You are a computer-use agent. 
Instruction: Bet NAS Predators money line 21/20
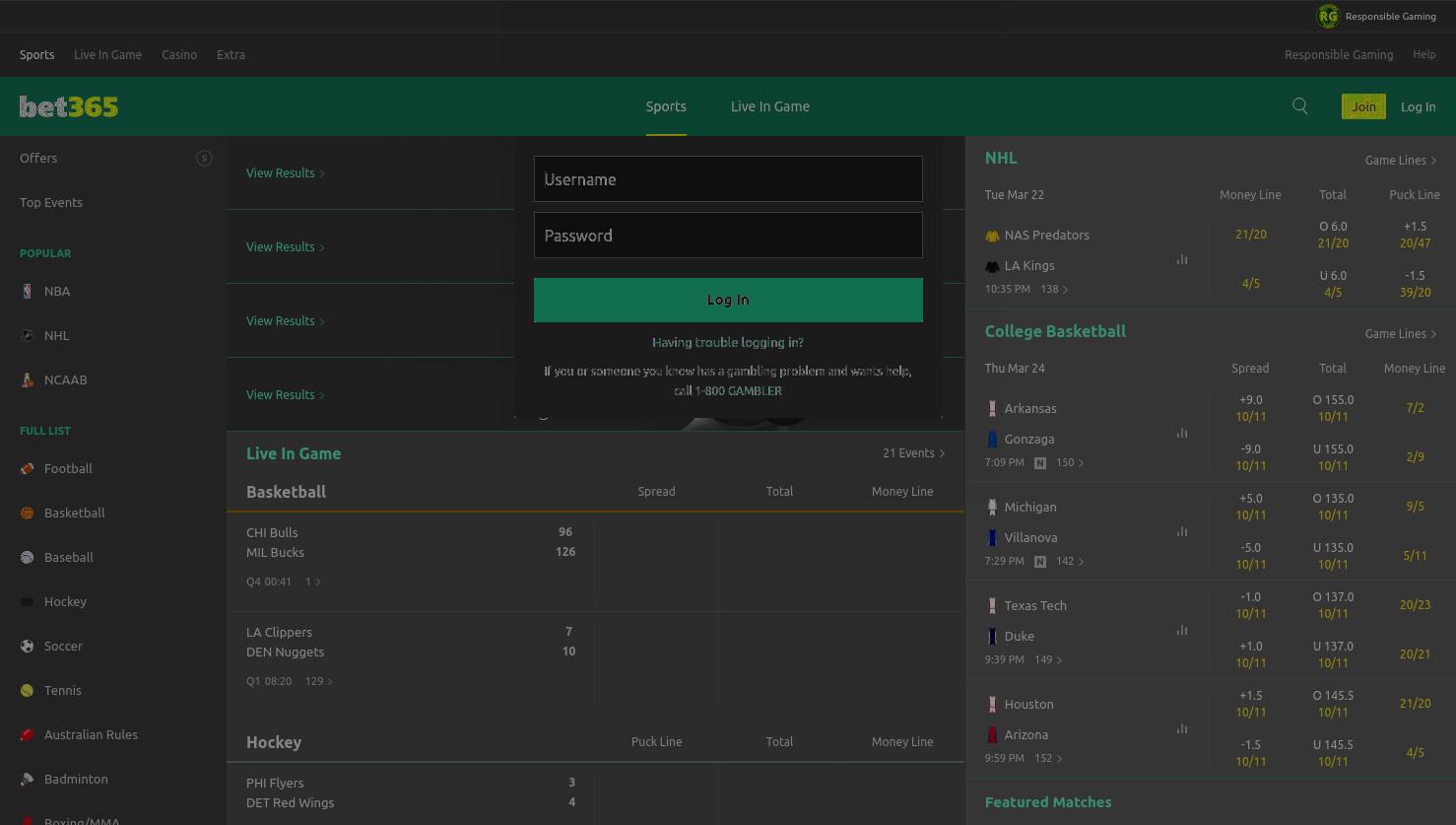point(1250,235)
